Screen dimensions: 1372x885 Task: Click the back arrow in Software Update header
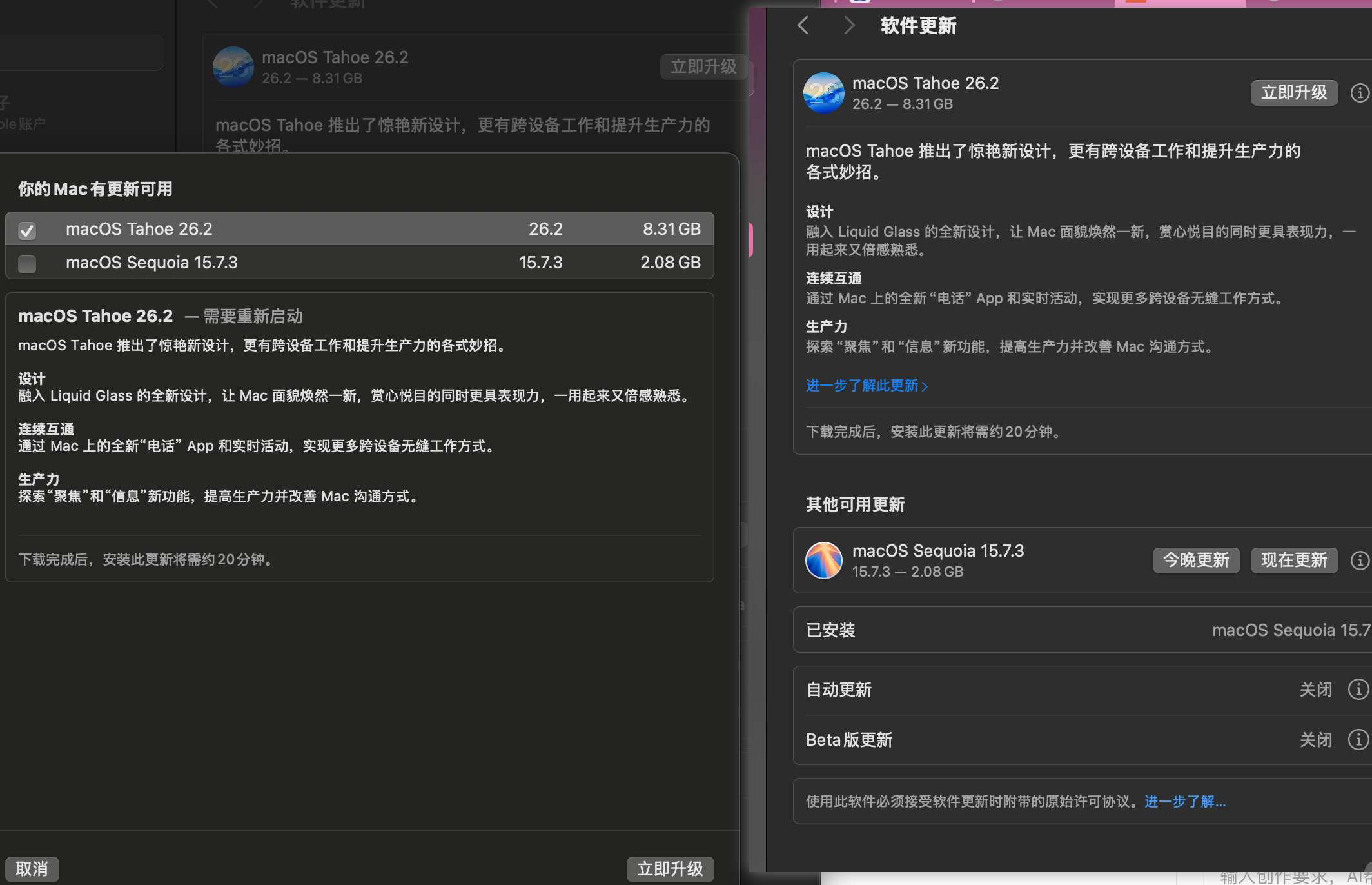(x=803, y=26)
